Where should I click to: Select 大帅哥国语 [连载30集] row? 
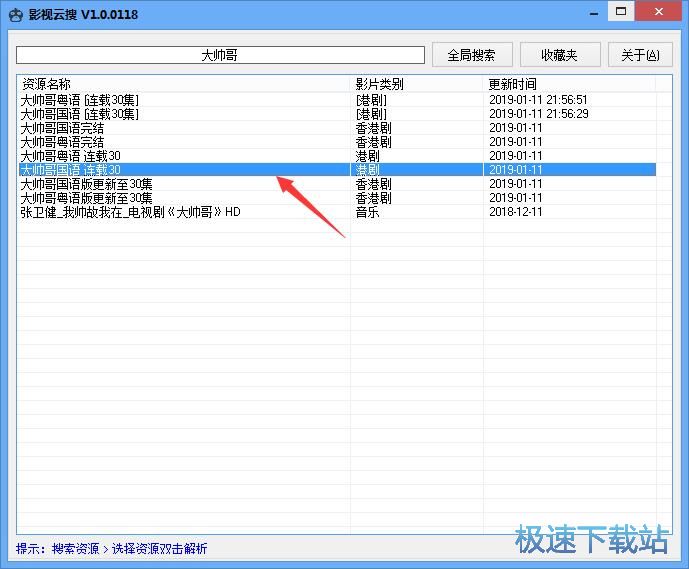click(x=80, y=114)
